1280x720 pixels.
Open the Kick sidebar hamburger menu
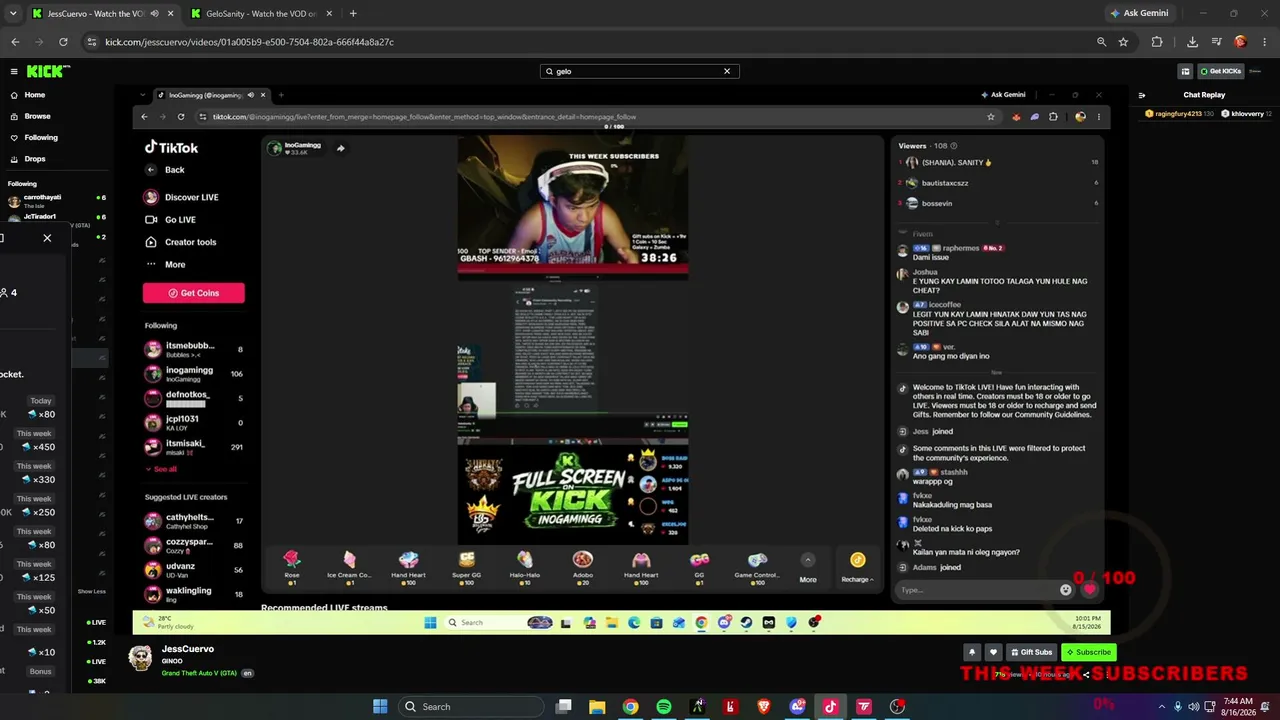click(14, 71)
